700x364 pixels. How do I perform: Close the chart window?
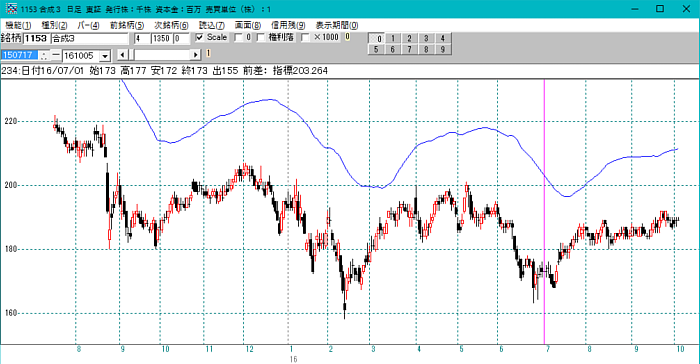coord(686,9)
